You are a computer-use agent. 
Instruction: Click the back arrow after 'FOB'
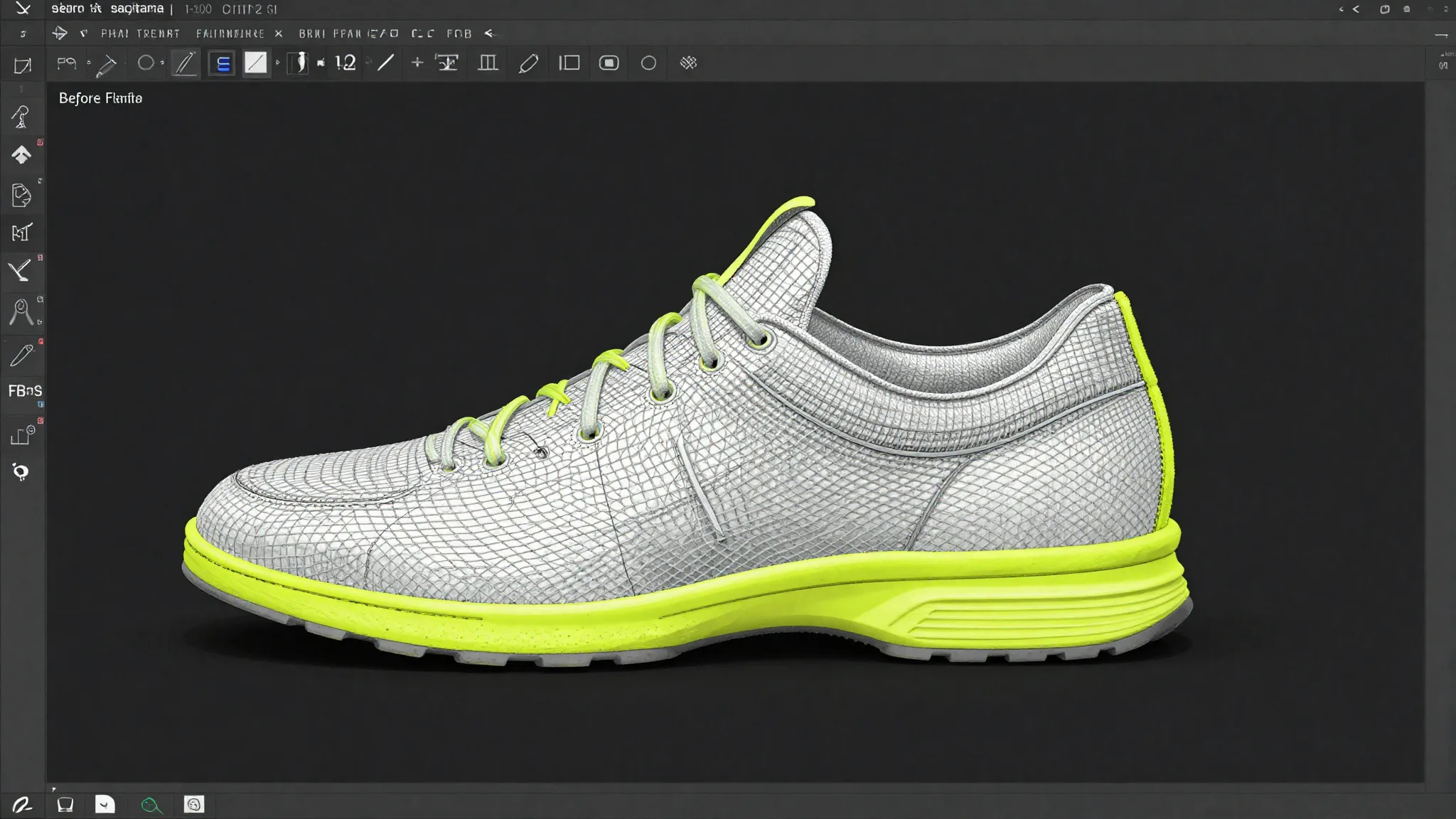coord(489,33)
